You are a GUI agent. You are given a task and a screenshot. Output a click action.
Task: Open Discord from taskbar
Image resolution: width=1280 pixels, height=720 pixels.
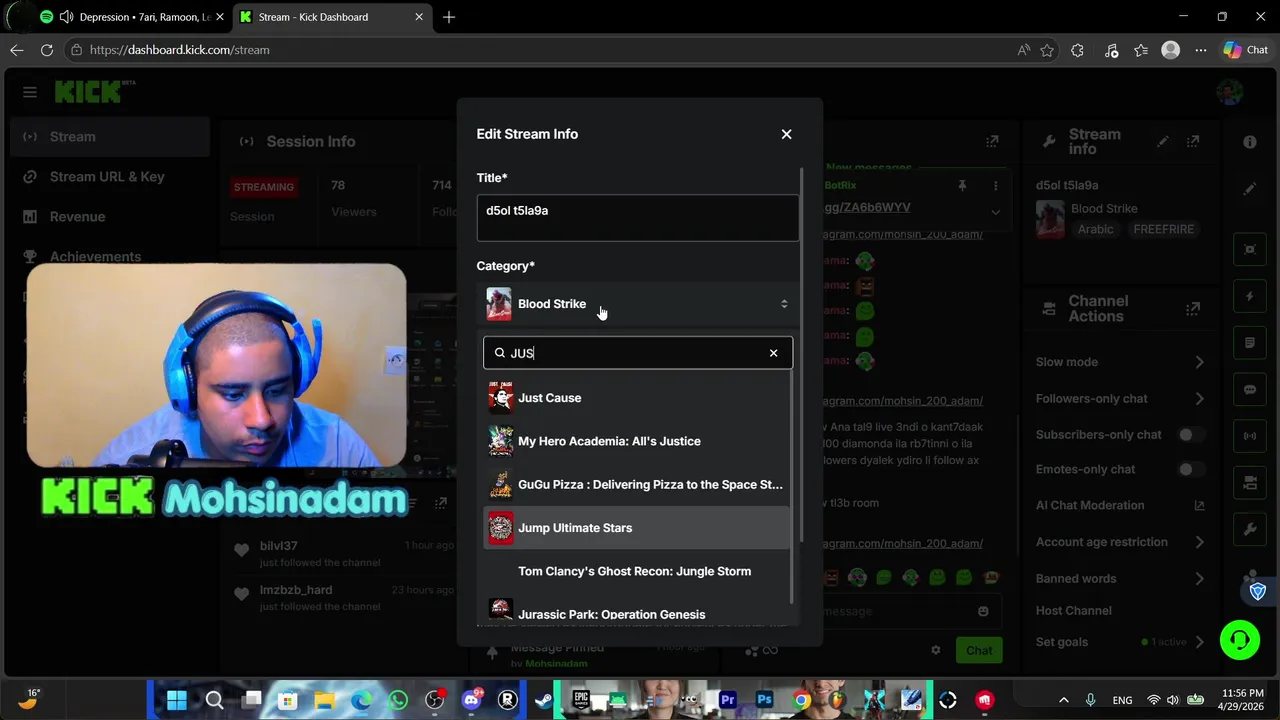[471, 700]
